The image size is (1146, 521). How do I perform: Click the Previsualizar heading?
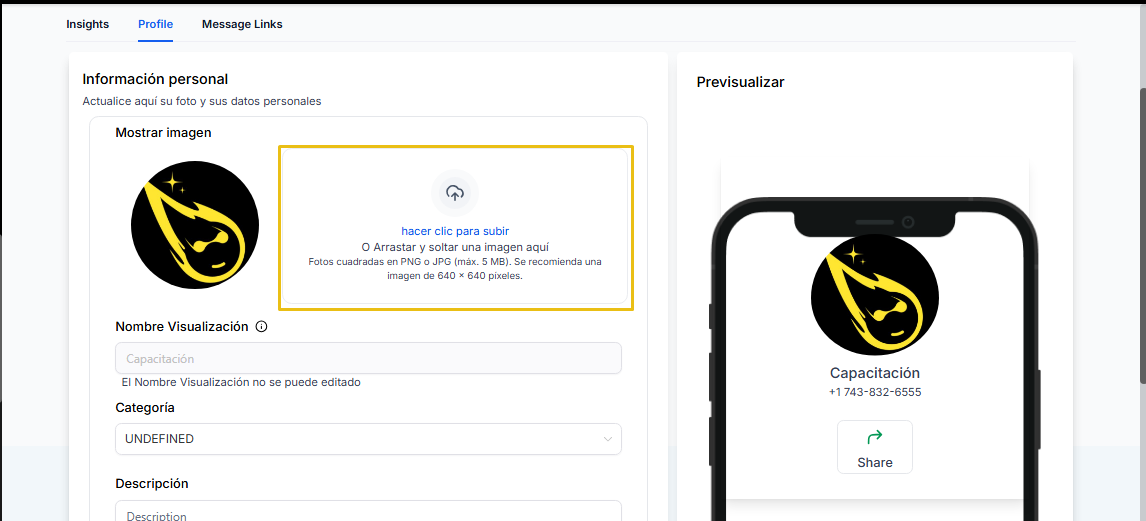[x=740, y=83]
